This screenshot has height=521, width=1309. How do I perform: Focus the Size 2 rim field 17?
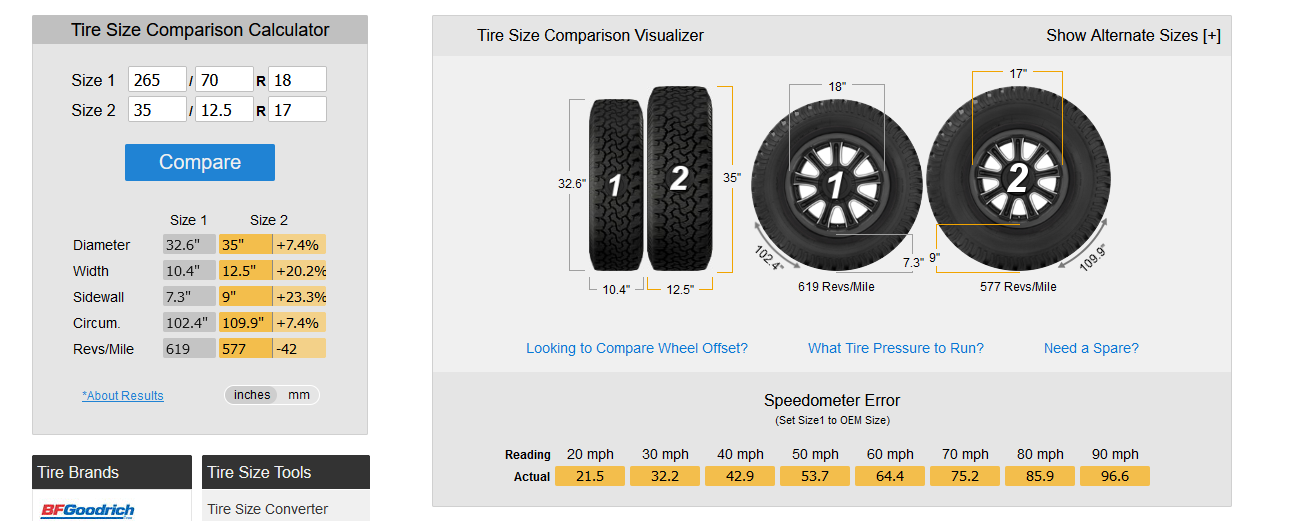pyautogui.click(x=297, y=109)
